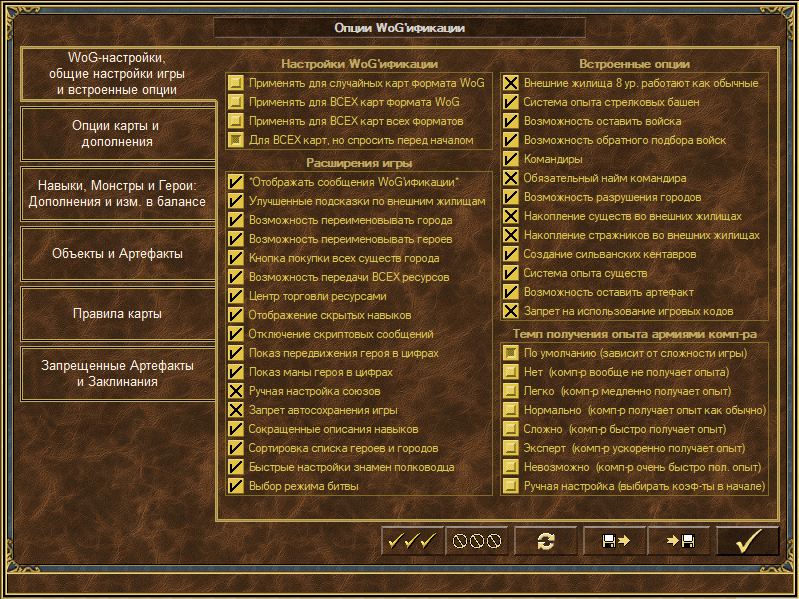The height and width of the screenshot is (599, 799).
Task: Click the reset to defaults refresh button
Action: click(x=546, y=540)
